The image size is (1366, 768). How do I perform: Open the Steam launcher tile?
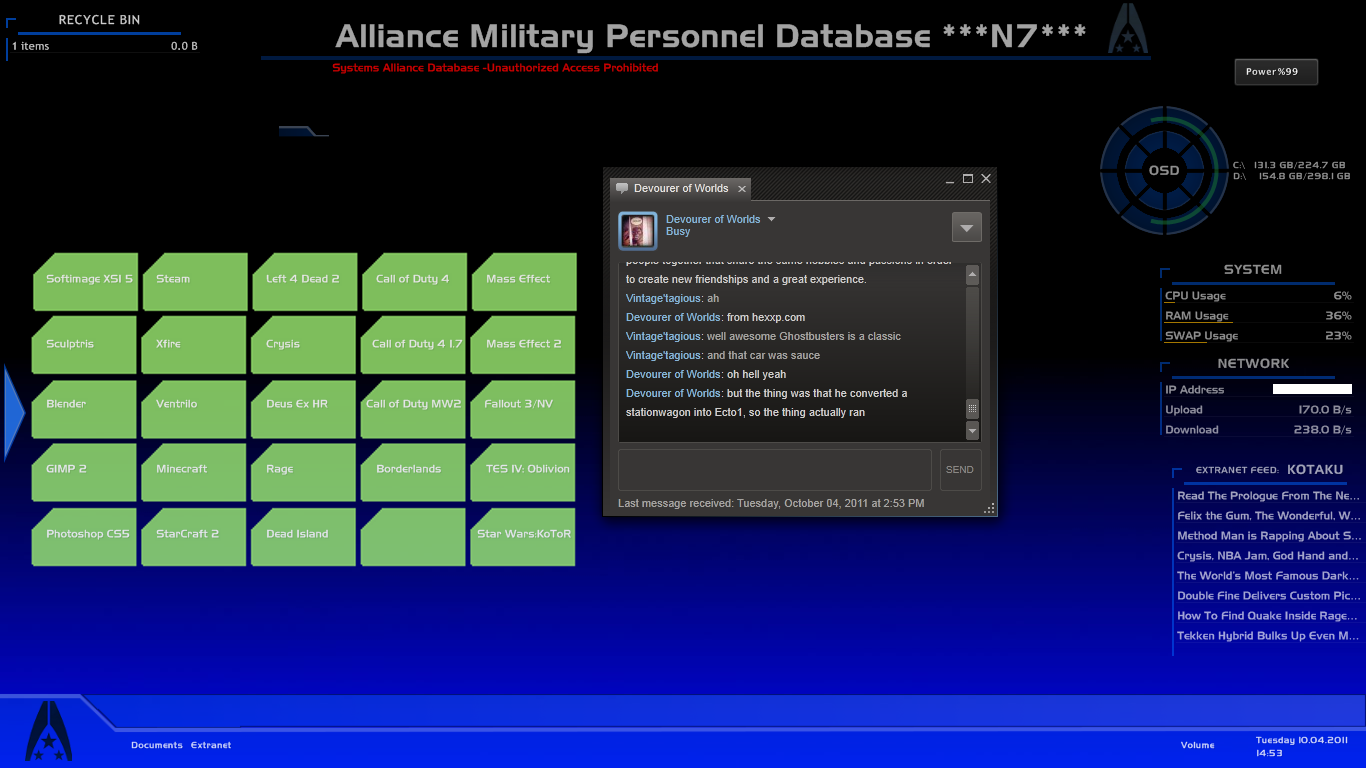[194, 282]
